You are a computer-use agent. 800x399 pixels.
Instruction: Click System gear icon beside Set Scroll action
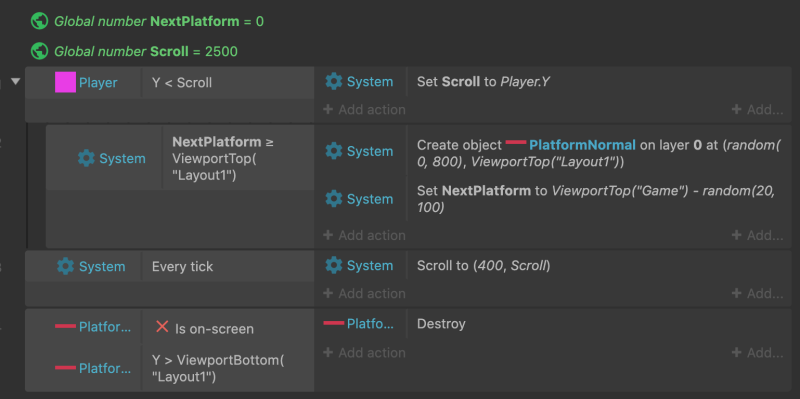(334, 82)
